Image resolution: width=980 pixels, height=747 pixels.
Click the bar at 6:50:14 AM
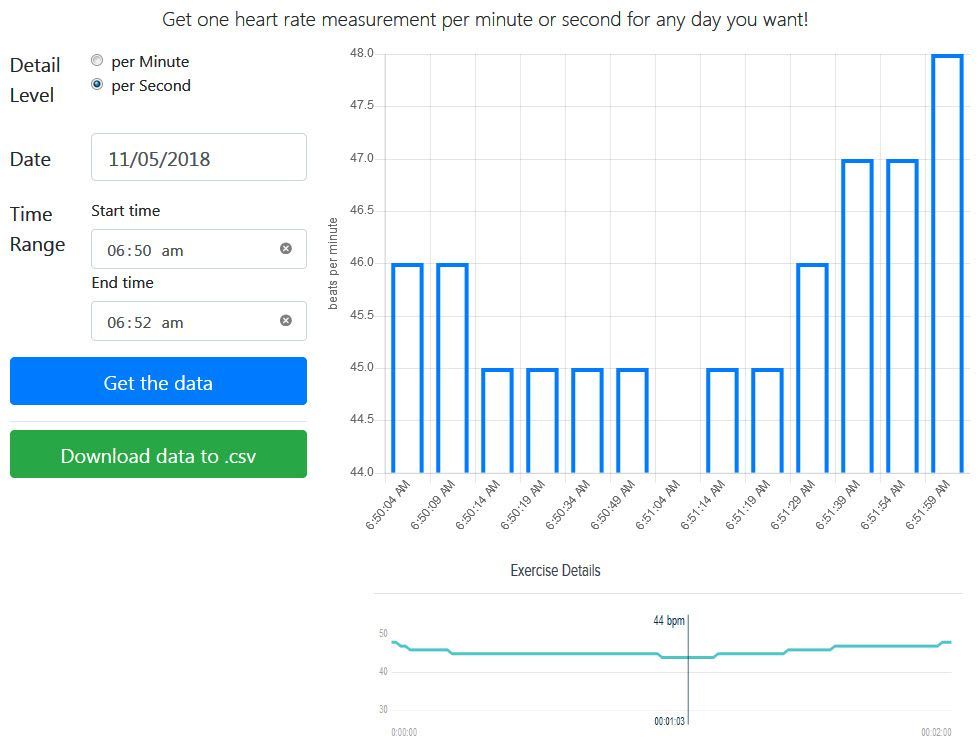pyautogui.click(x=498, y=421)
